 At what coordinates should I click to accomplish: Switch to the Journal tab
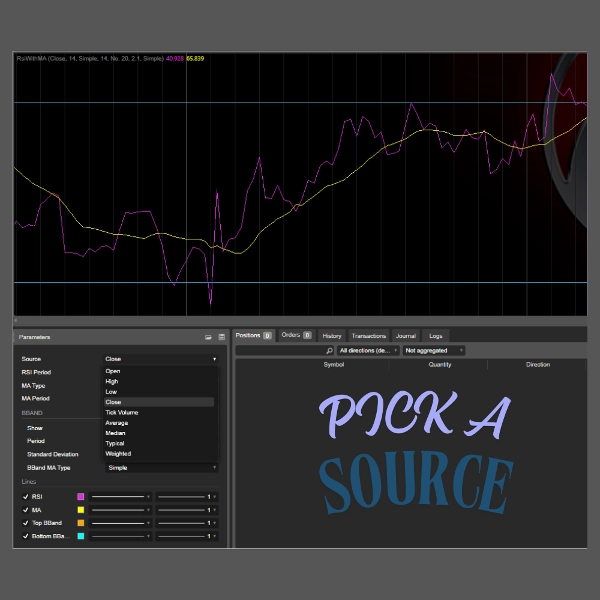coord(405,336)
